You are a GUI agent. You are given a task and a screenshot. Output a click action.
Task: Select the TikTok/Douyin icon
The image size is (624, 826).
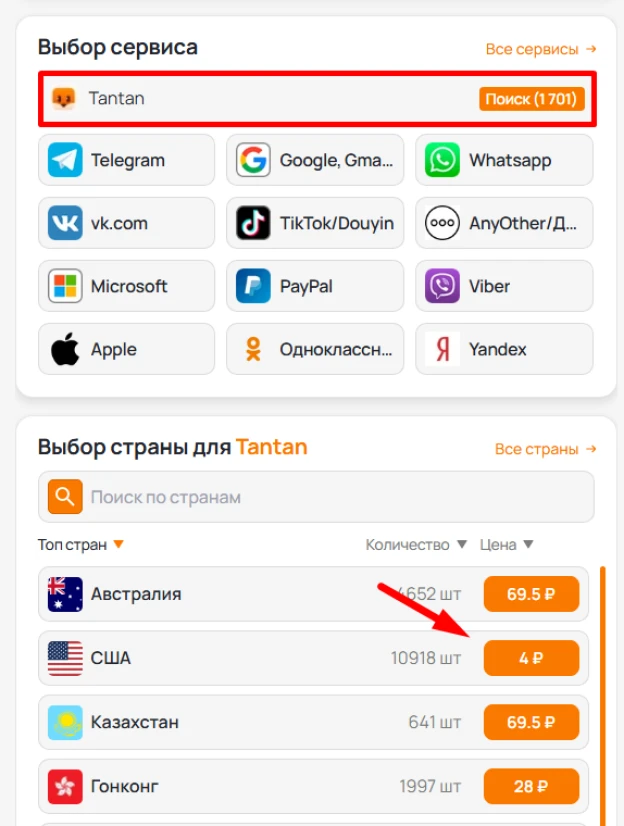[253, 223]
